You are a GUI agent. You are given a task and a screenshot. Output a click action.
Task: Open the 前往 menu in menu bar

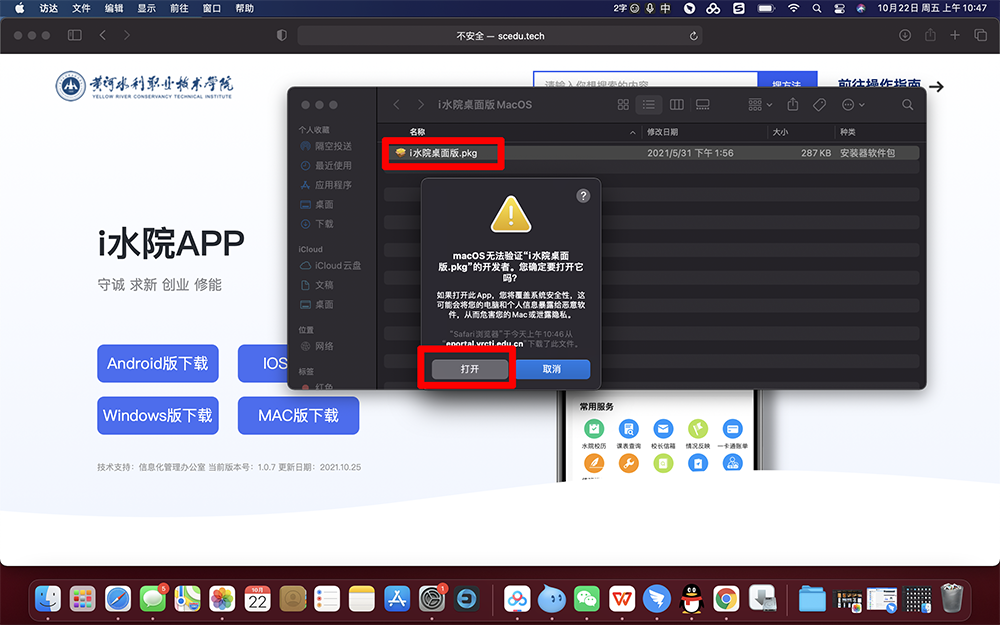click(178, 8)
